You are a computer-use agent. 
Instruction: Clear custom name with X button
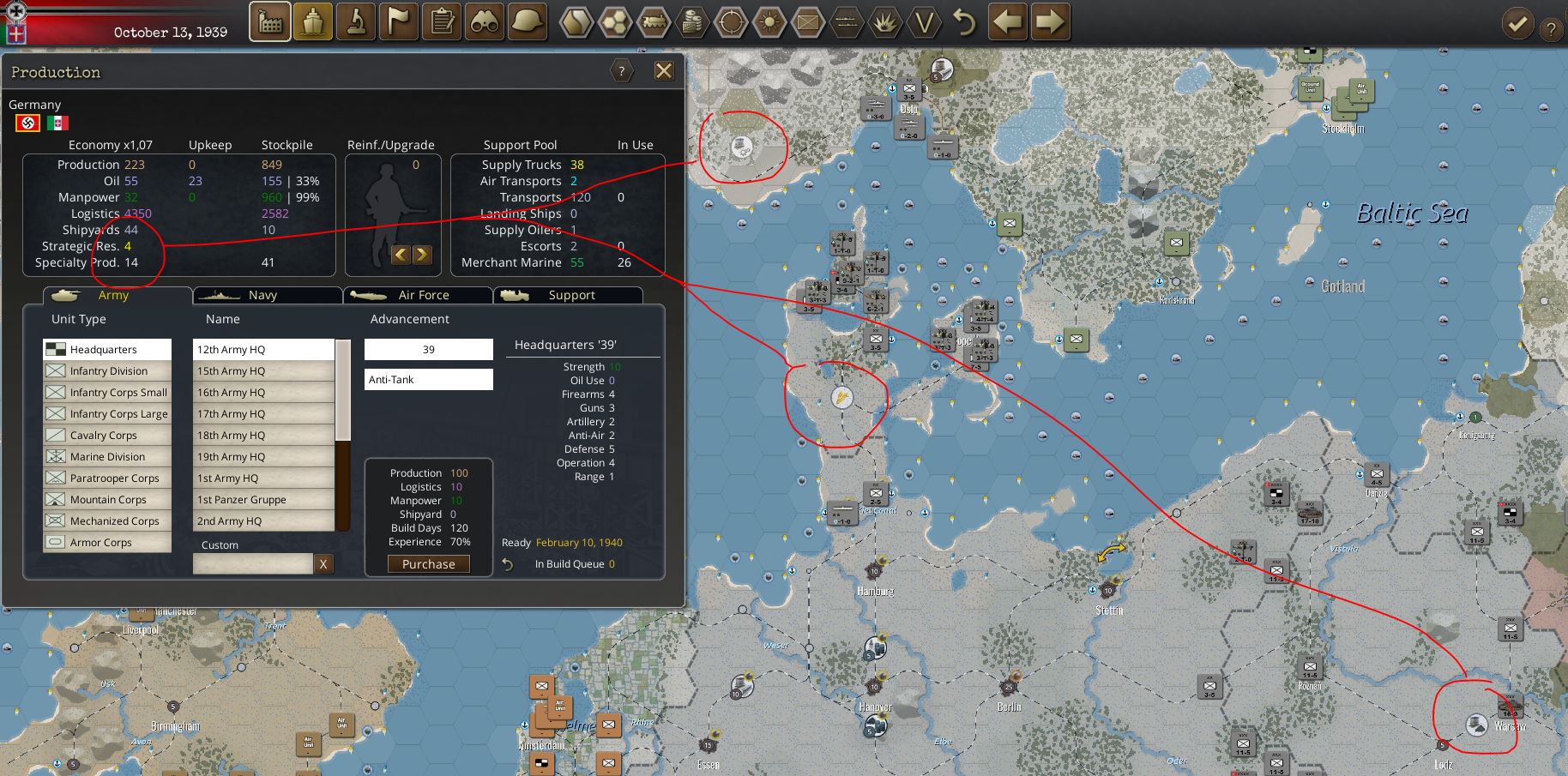323,563
